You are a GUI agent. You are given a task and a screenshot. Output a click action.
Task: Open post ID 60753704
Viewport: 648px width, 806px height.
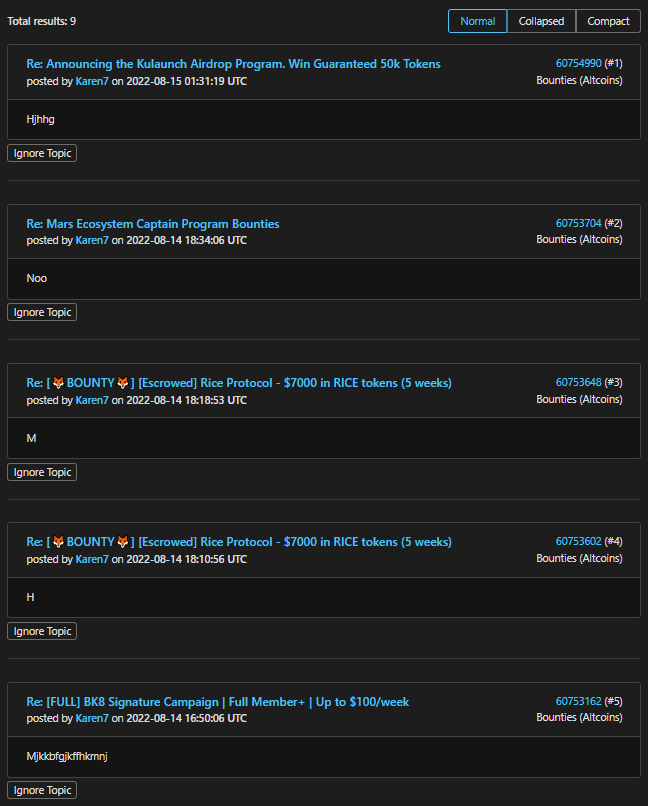(578, 223)
